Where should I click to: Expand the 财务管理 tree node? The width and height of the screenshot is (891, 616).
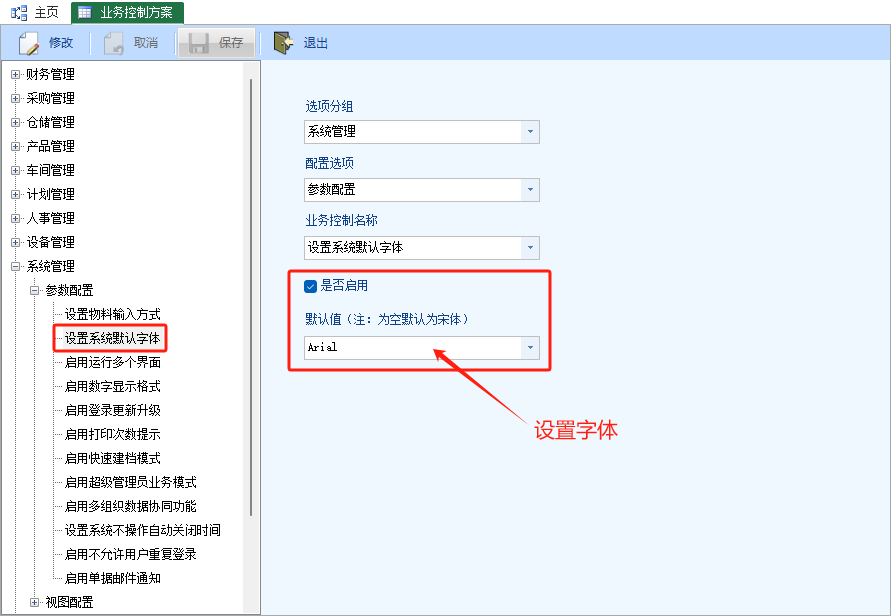[x=15, y=75]
